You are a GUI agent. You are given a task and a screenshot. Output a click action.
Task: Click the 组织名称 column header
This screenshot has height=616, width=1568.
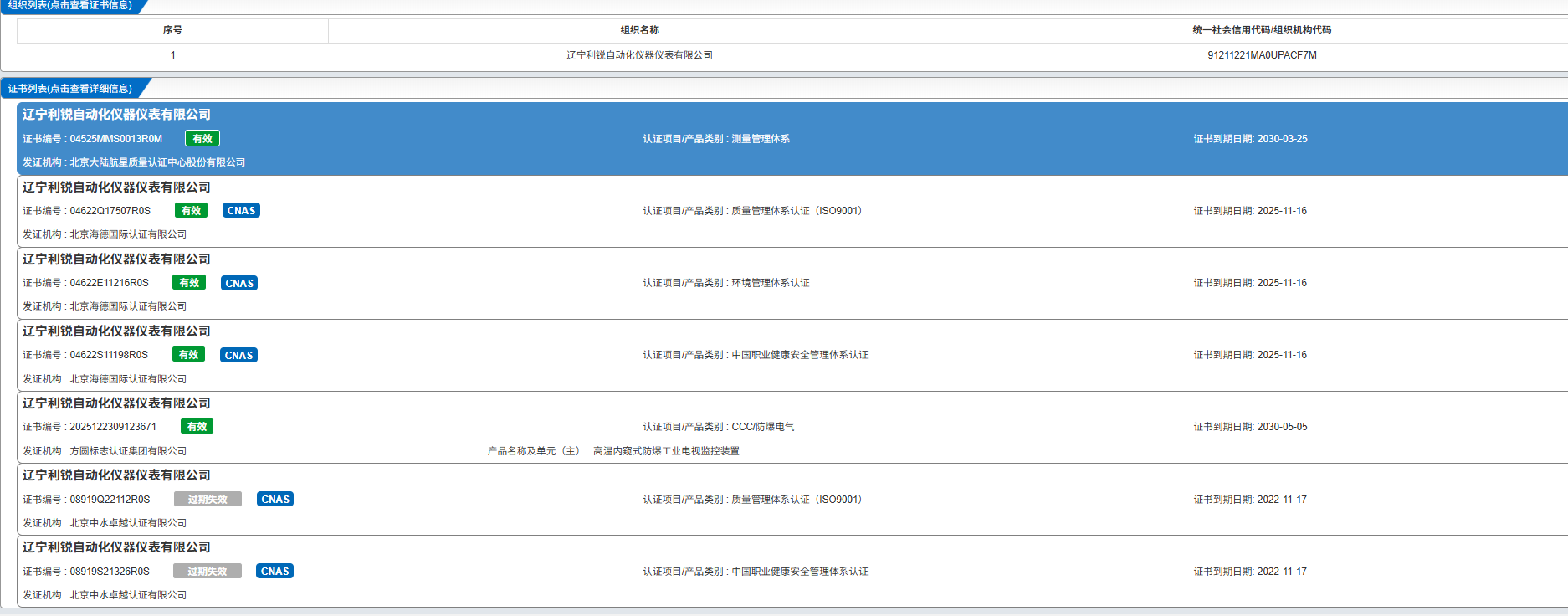(x=640, y=30)
